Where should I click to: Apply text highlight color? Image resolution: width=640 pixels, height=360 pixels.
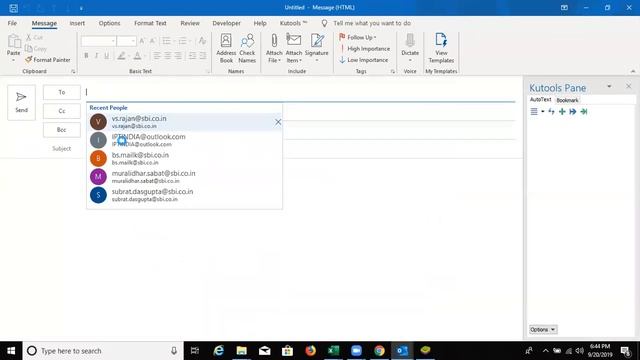click(x=121, y=56)
